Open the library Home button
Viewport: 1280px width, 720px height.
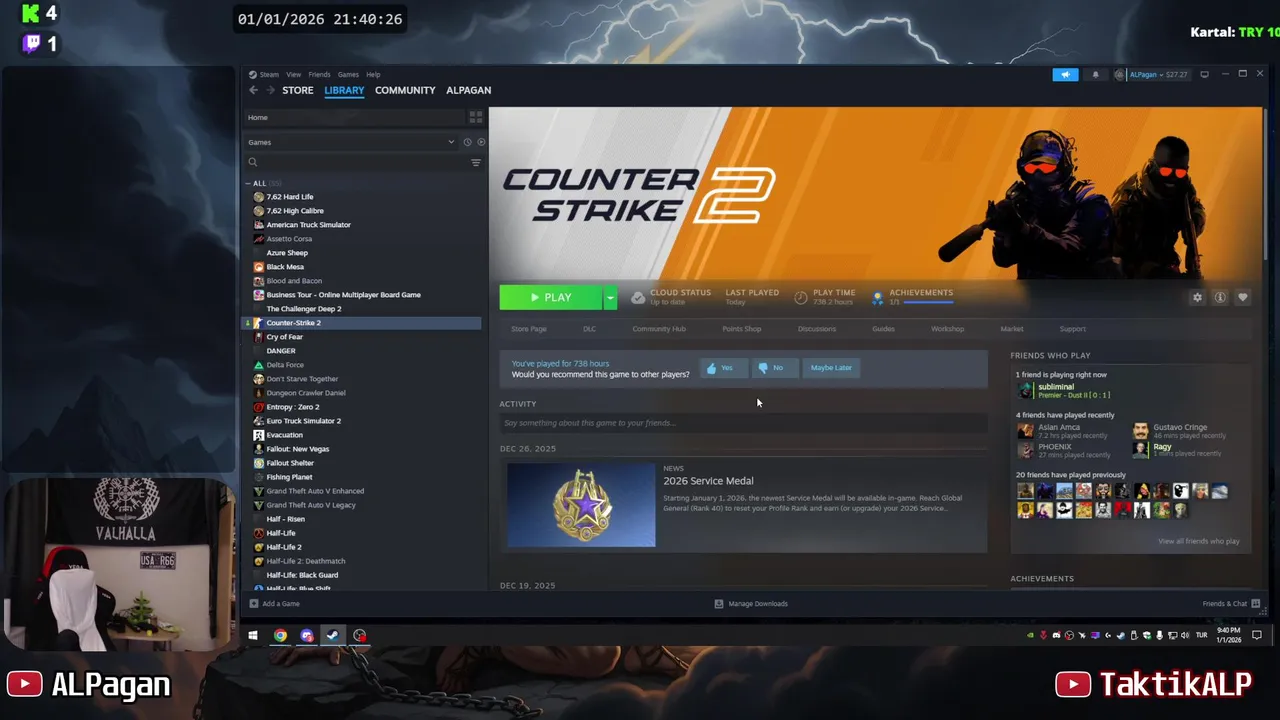coord(258,117)
